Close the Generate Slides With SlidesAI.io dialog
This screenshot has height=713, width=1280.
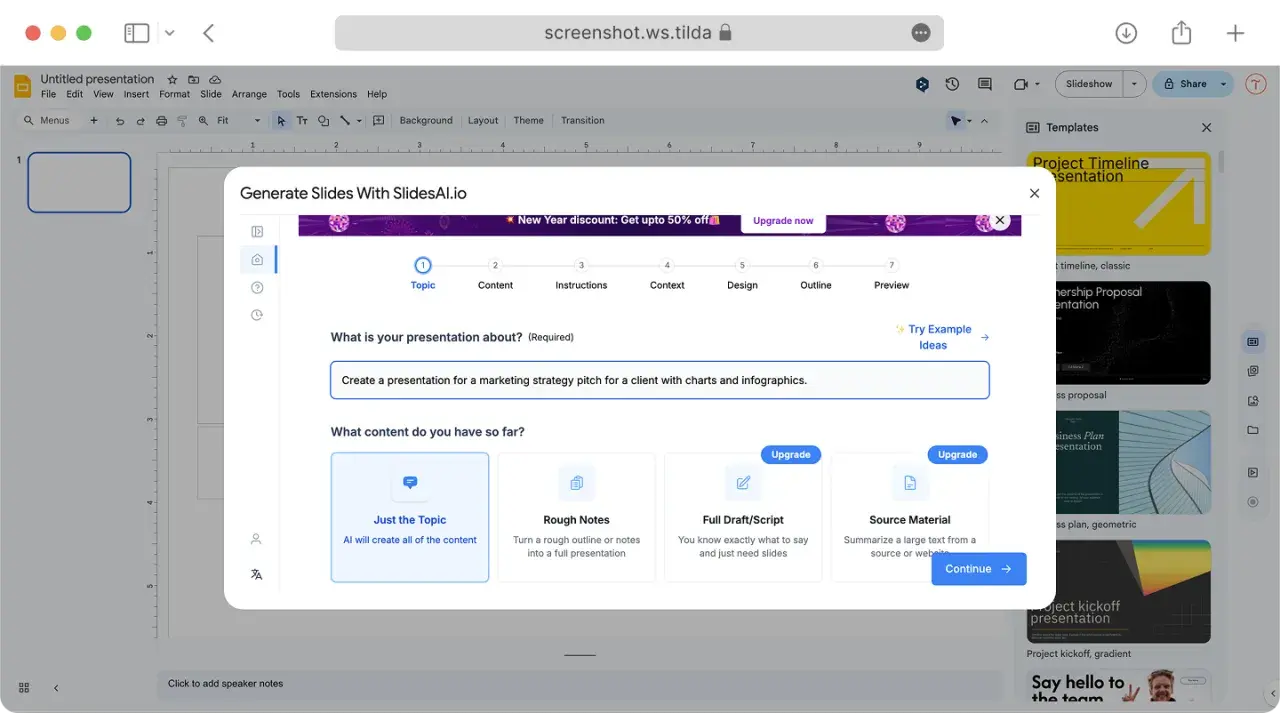(x=1034, y=194)
